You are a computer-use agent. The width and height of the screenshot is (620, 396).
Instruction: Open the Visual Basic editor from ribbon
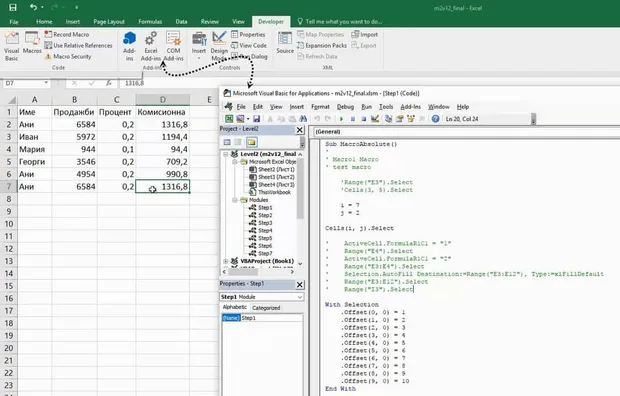[x=11, y=46]
